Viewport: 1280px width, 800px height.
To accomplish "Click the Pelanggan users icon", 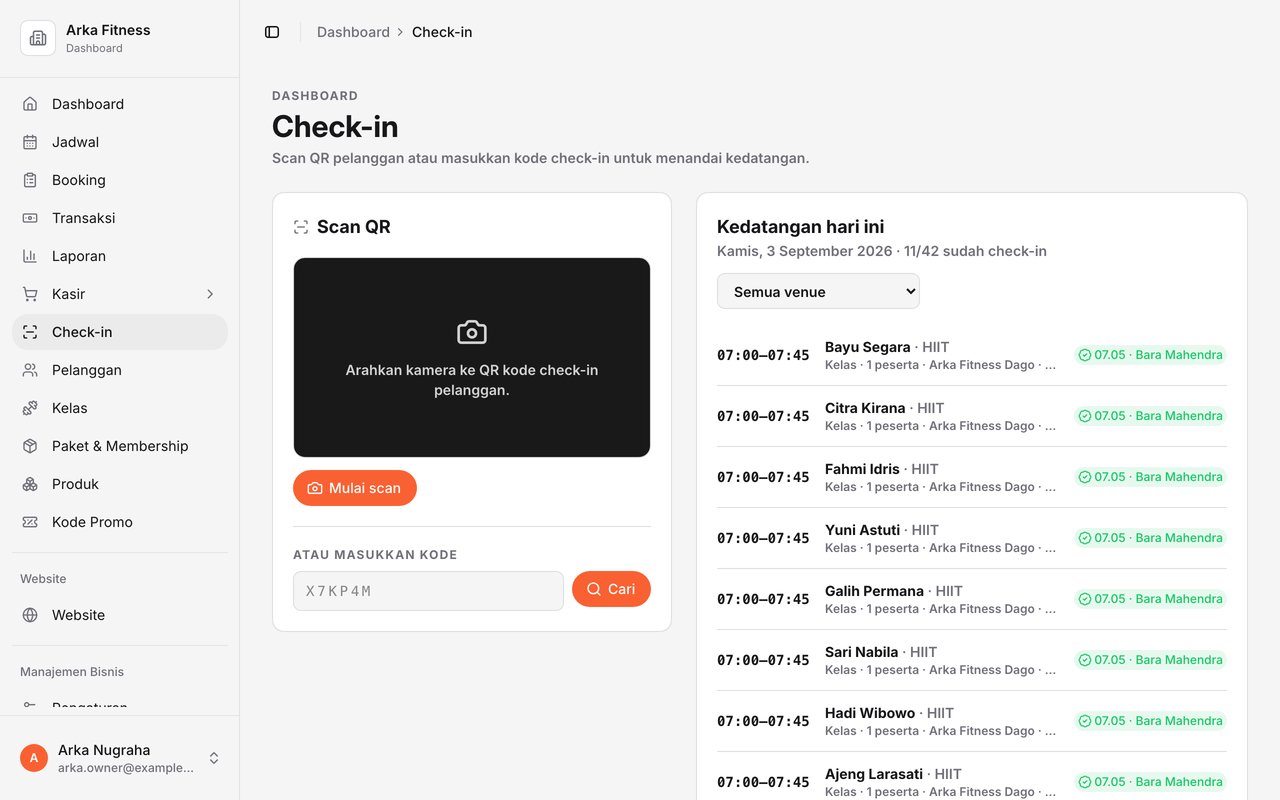I will tap(30, 370).
